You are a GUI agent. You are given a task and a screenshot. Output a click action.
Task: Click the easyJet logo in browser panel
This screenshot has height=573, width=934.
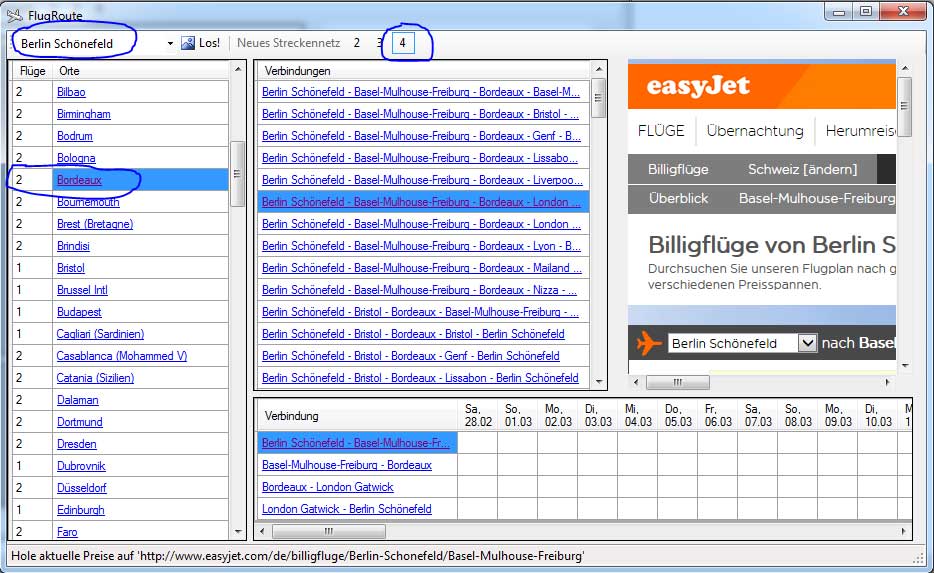698,86
